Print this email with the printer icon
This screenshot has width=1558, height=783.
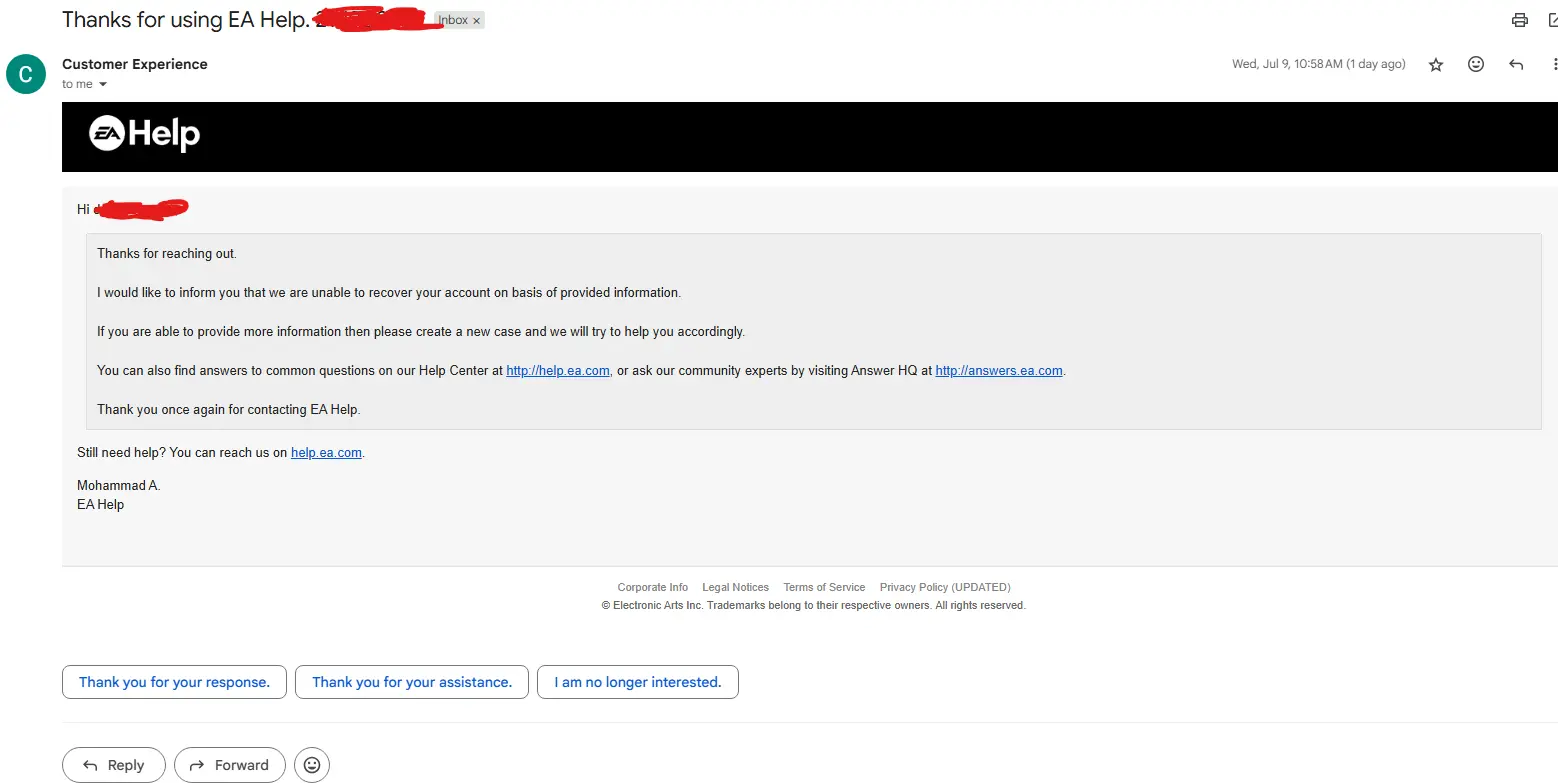coord(1520,20)
